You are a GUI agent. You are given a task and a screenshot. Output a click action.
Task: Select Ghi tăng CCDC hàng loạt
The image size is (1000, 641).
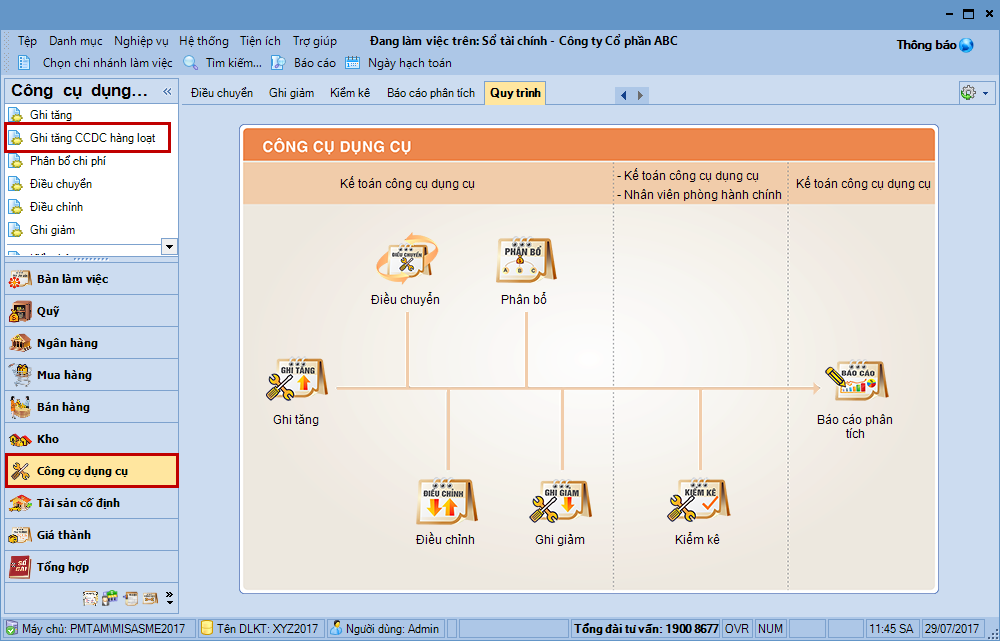[92, 138]
